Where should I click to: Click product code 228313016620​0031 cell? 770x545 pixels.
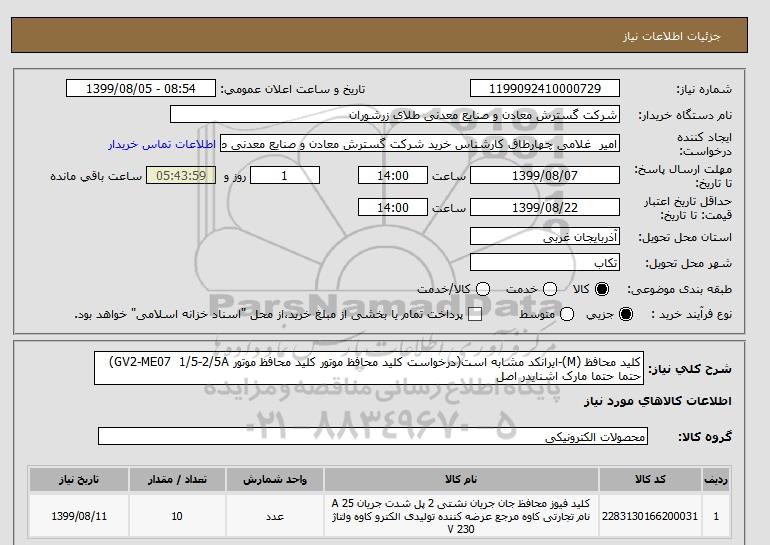[650, 516]
